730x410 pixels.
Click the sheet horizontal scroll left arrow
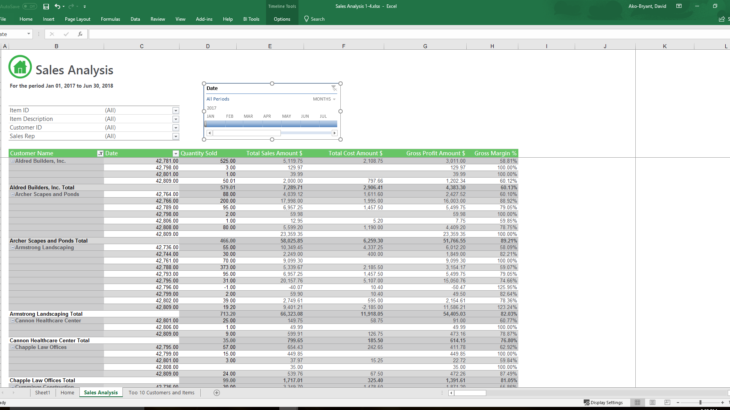(451, 393)
